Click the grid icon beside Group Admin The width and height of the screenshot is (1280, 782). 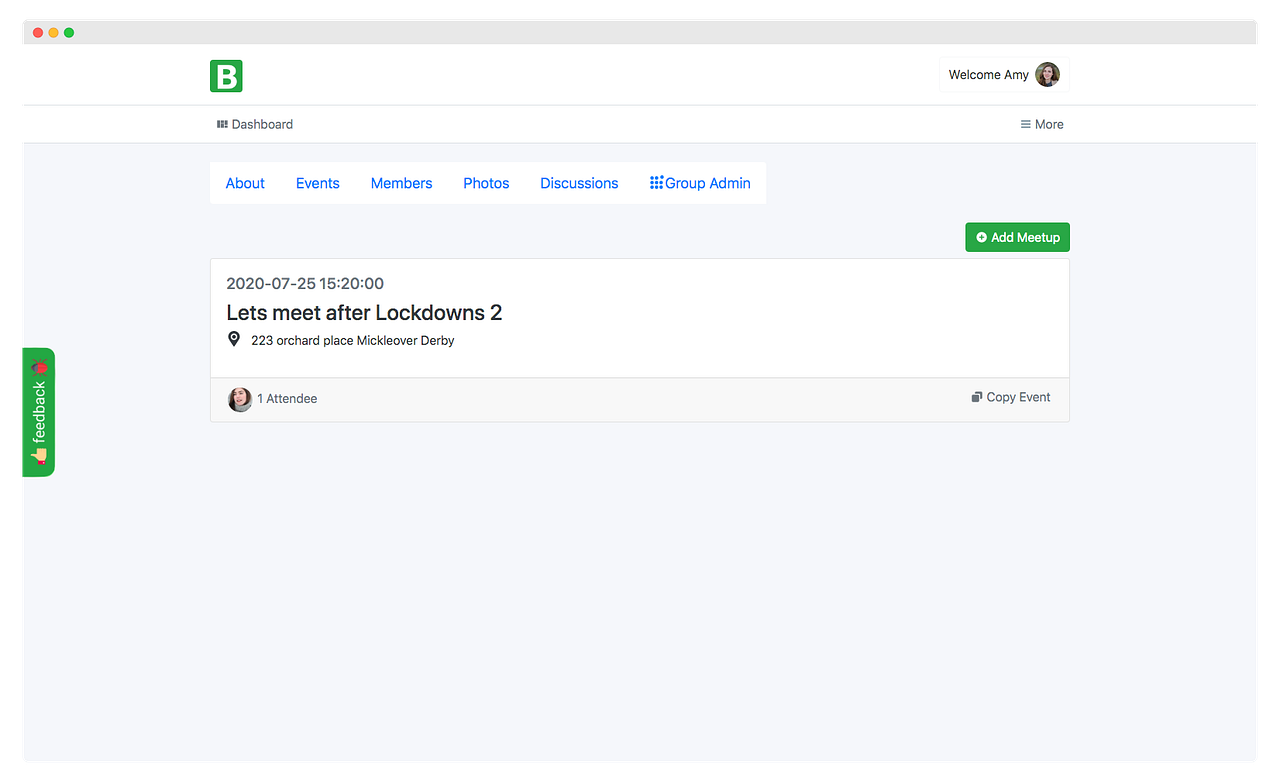pos(657,183)
